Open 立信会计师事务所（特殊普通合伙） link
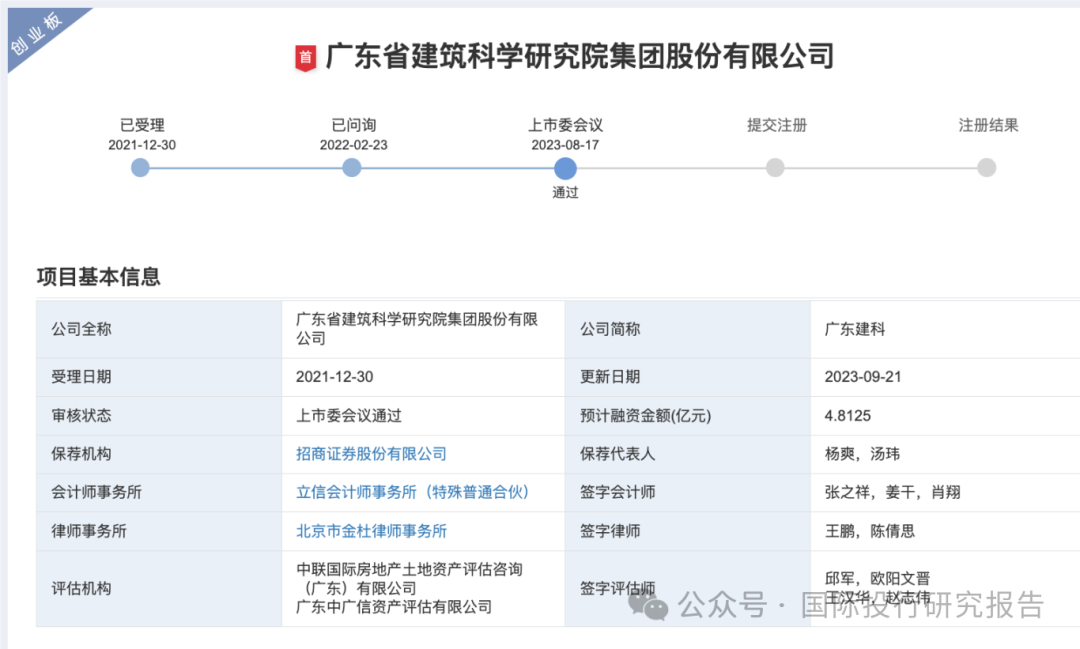This screenshot has width=1080, height=649. pos(412,492)
